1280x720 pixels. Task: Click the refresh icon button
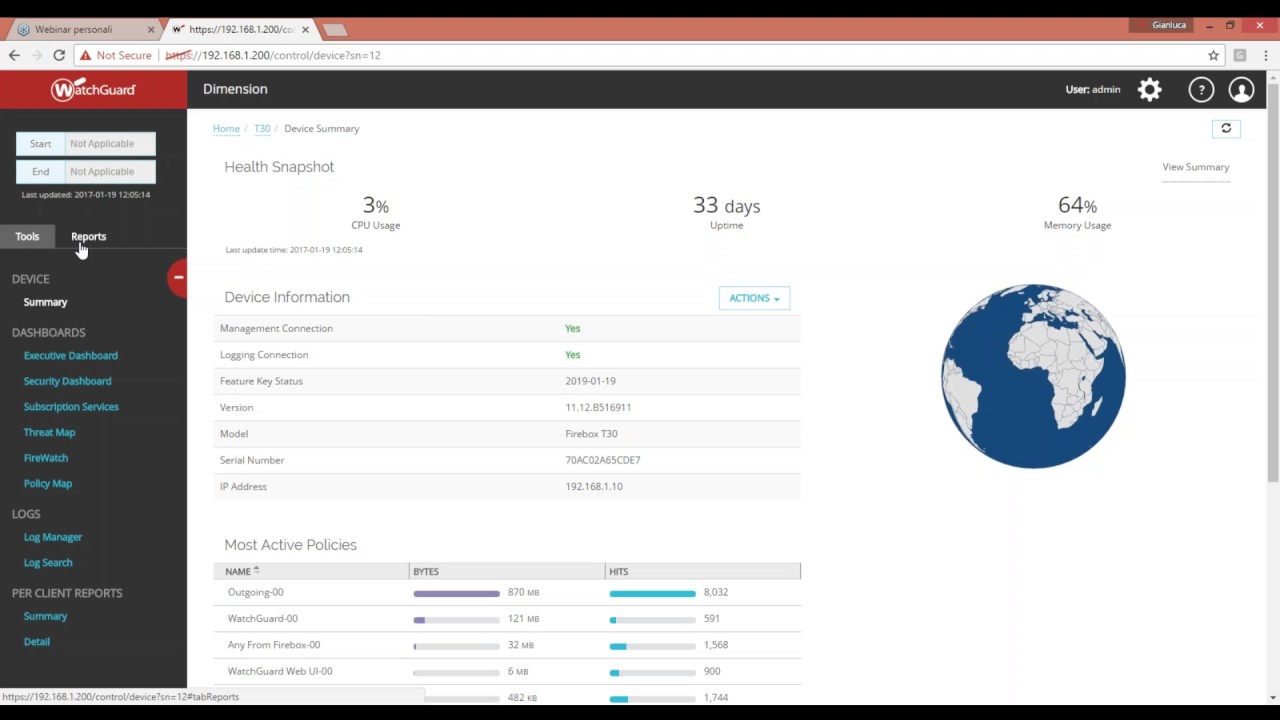point(1226,128)
